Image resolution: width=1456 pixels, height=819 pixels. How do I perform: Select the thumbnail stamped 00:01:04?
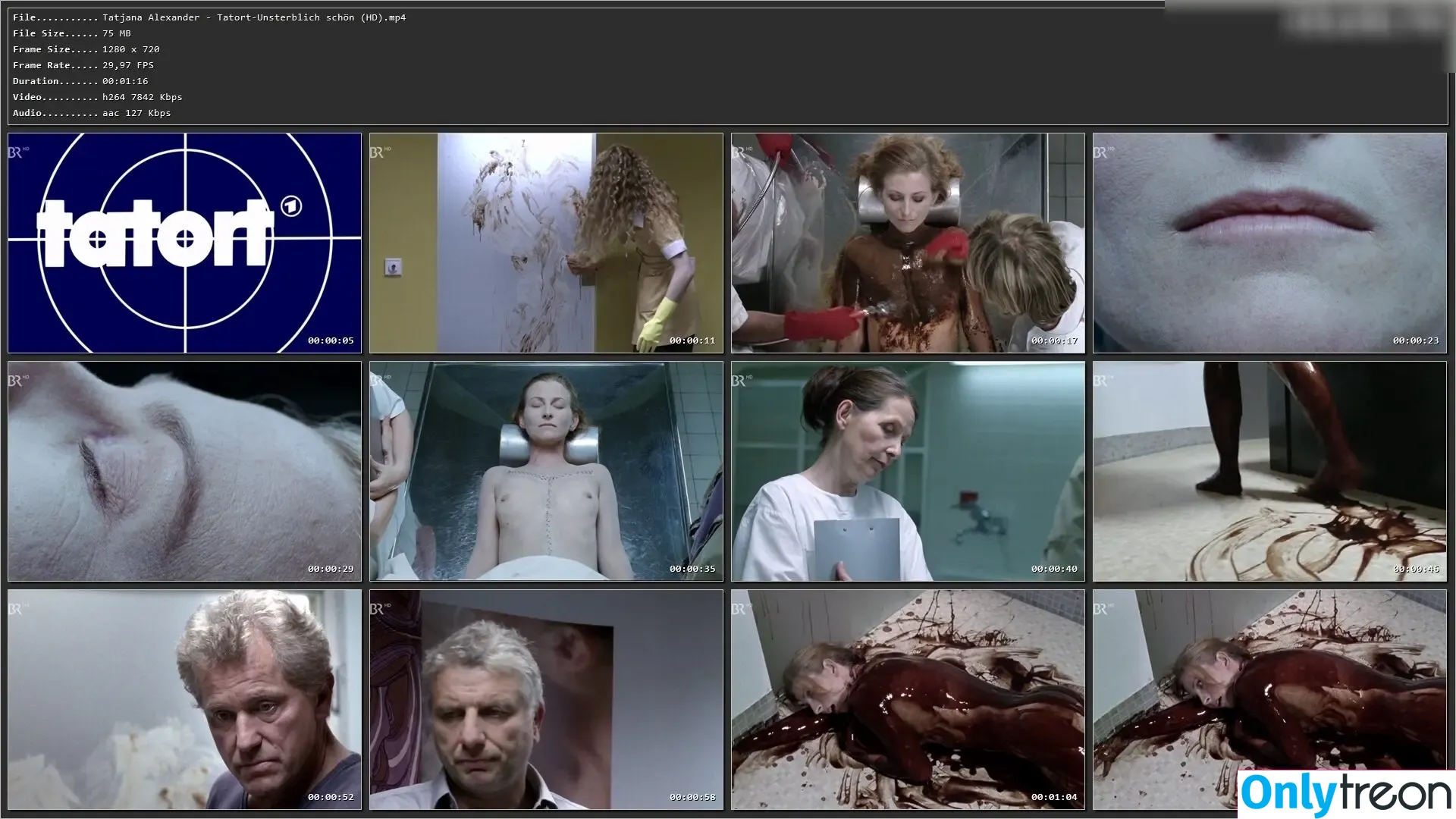(908, 700)
